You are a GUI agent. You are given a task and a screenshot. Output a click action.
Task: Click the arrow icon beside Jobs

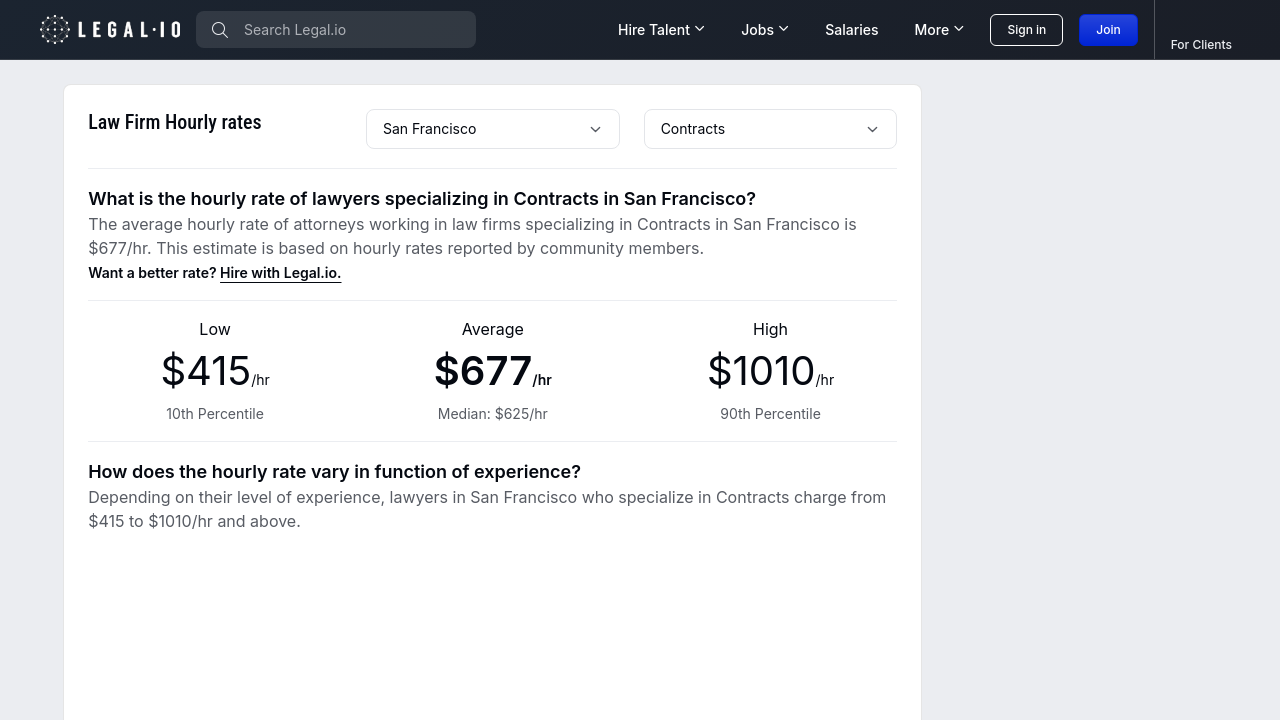[784, 29]
